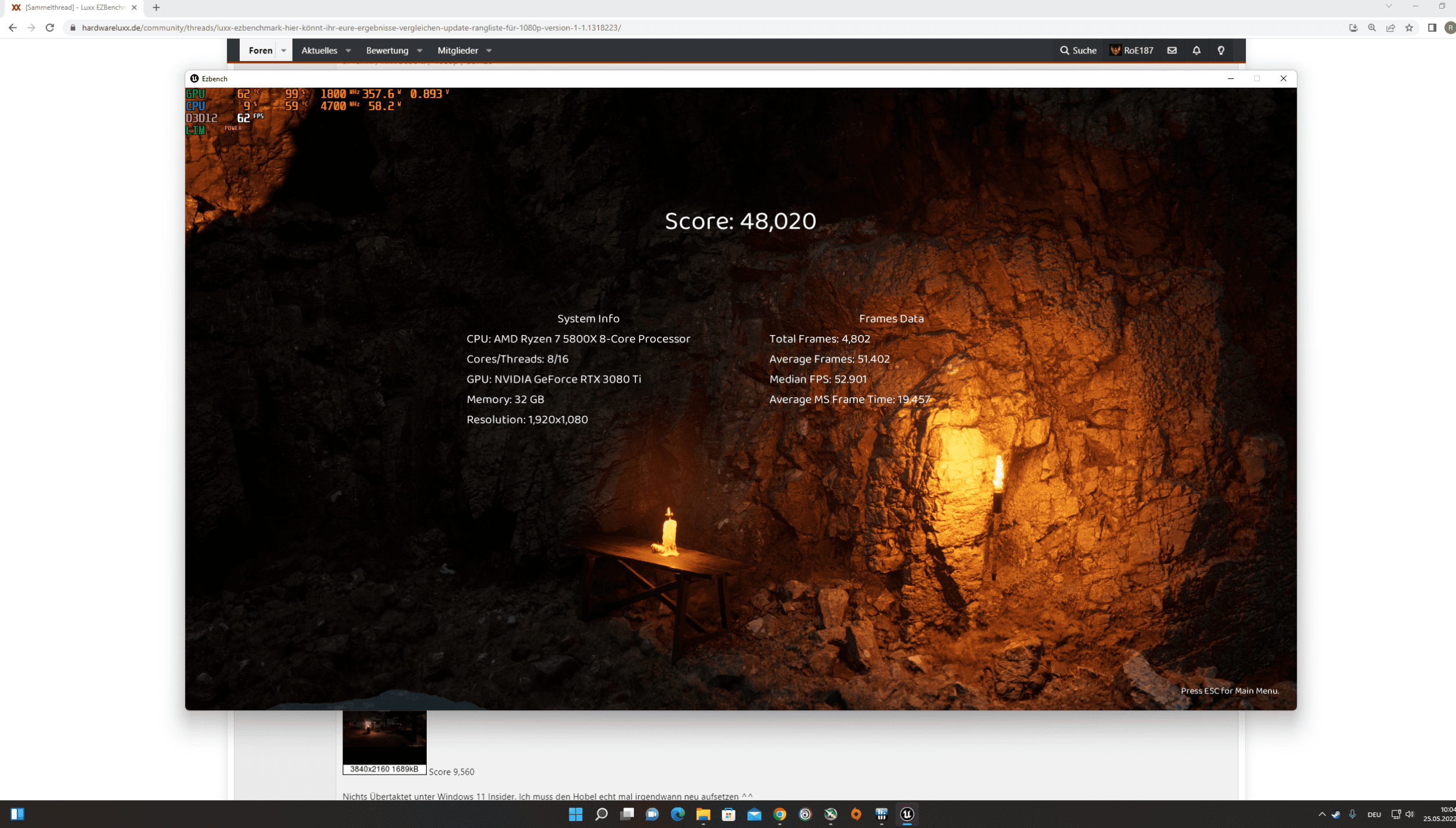Screen dimensions: 1456x828
Task: Open Microsoft Store from taskbar
Action: pyautogui.click(x=729, y=815)
